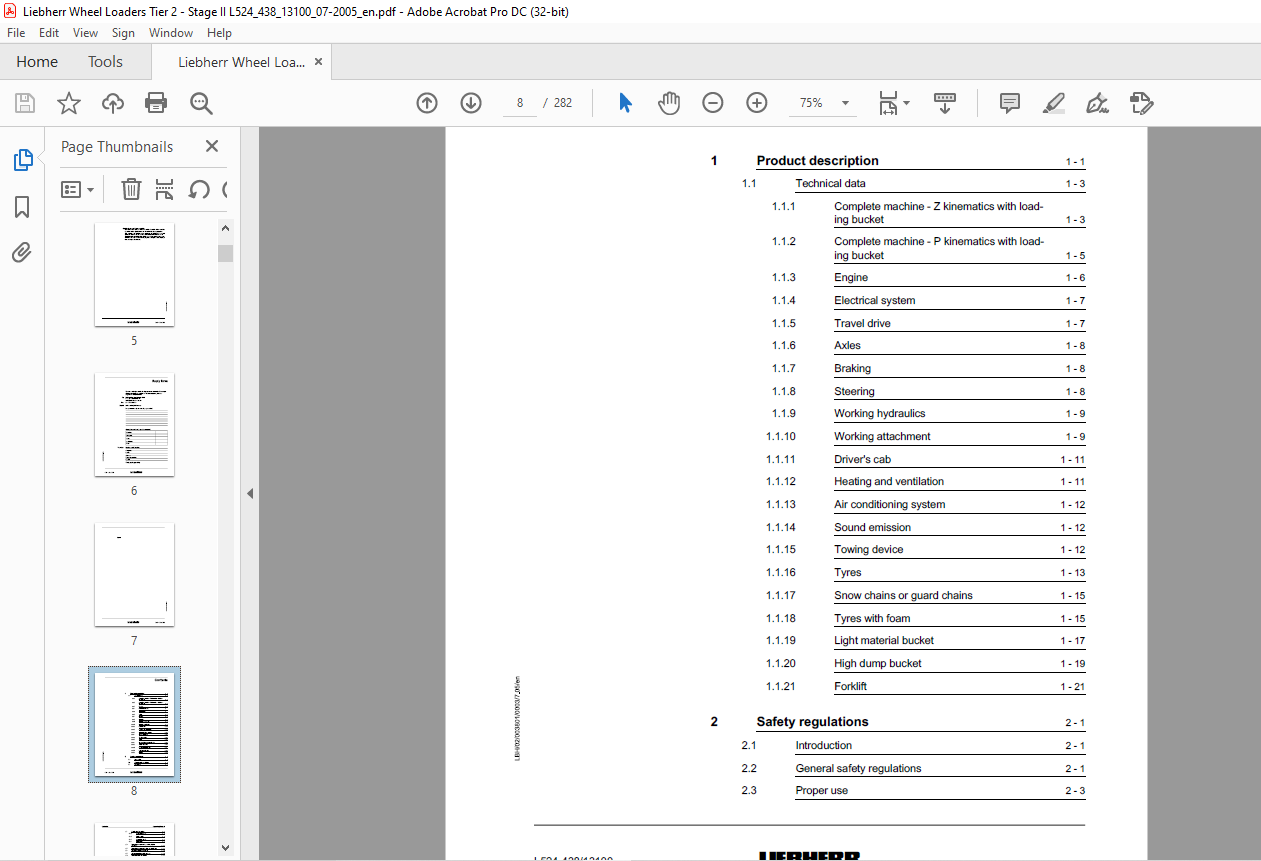Follow the Electrical system entry
Viewport: 1261px width, 861px height.
(875, 301)
